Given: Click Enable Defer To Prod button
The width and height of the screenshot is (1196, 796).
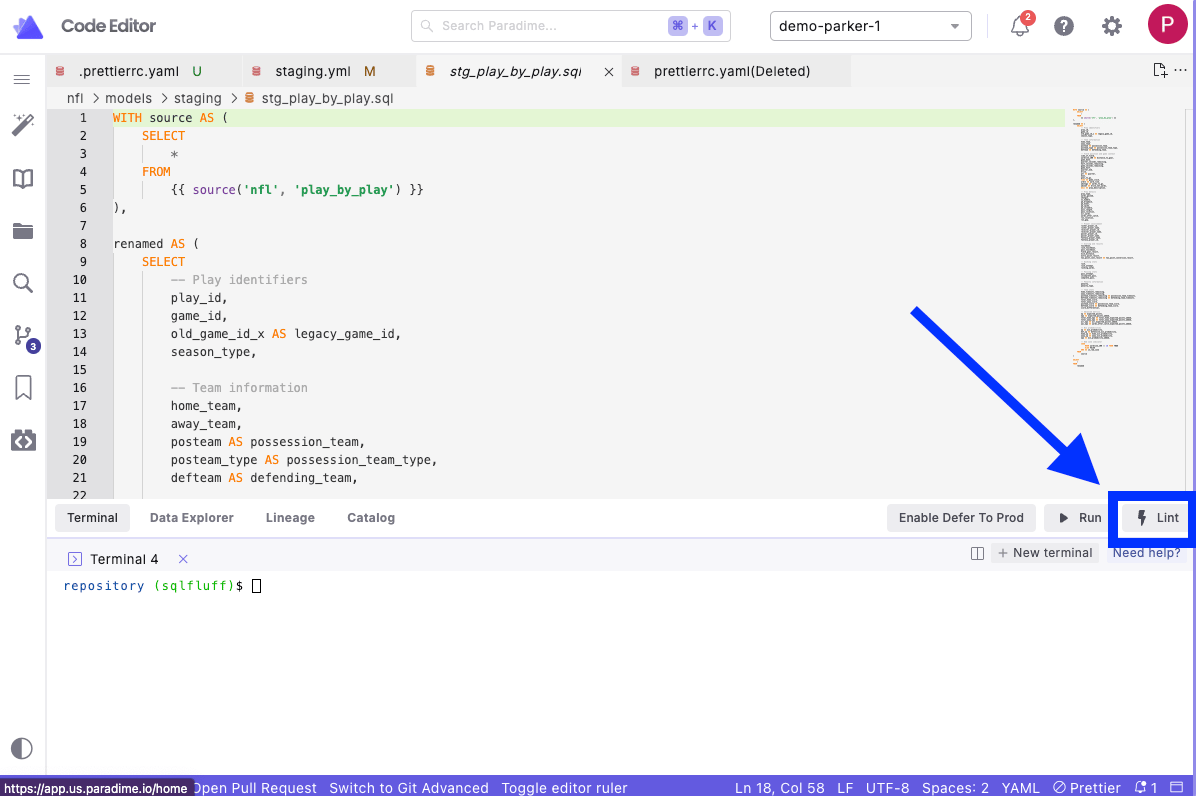Looking at the screenshot, I should (961, 518).
